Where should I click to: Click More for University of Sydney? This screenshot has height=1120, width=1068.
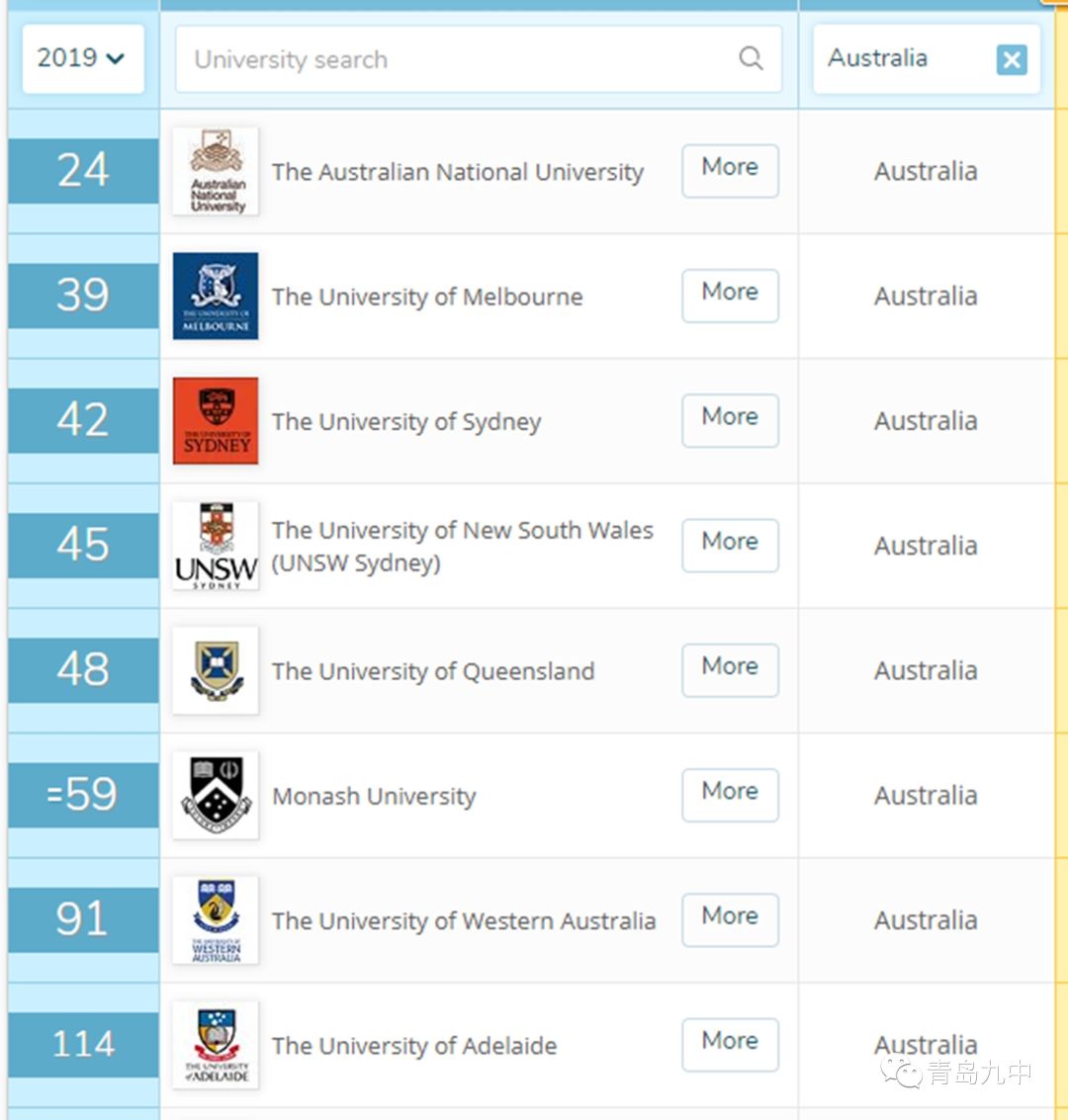730,421
